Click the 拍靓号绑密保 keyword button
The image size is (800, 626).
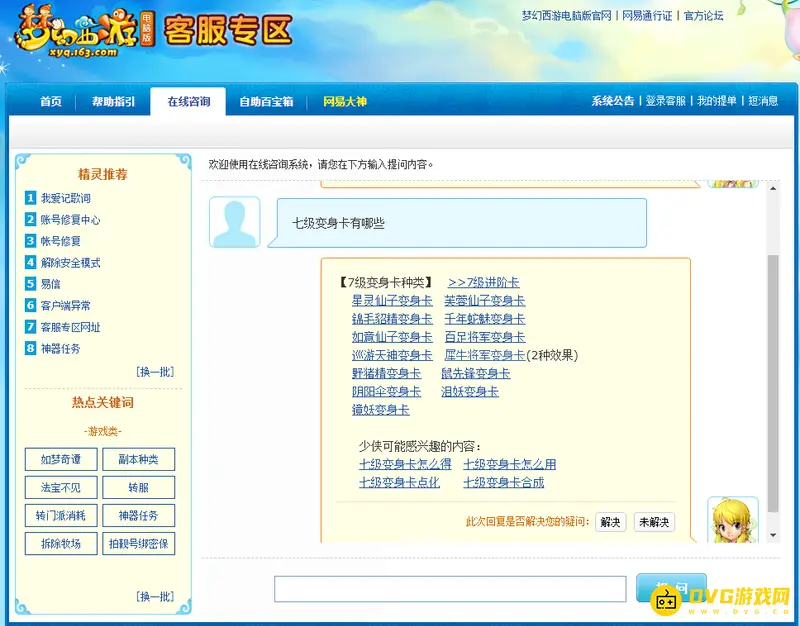click(x=138, y=543)
